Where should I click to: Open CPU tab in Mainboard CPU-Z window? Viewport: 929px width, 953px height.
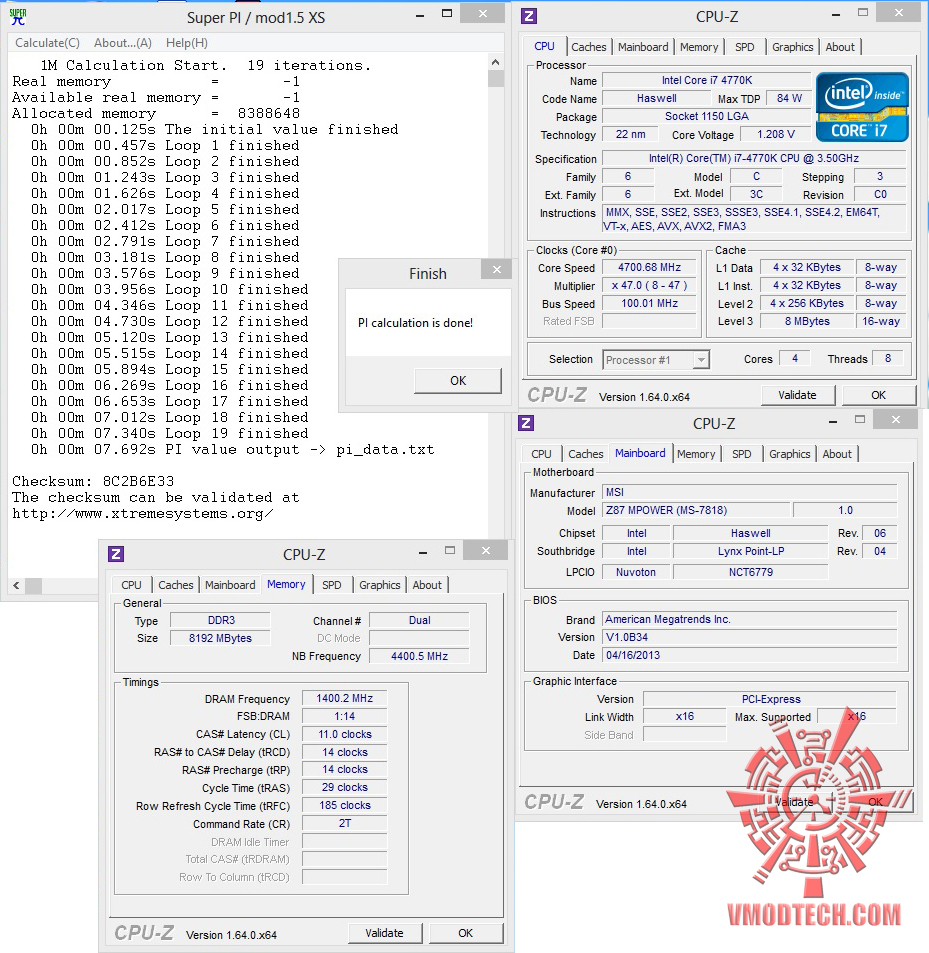click(541, 454)
